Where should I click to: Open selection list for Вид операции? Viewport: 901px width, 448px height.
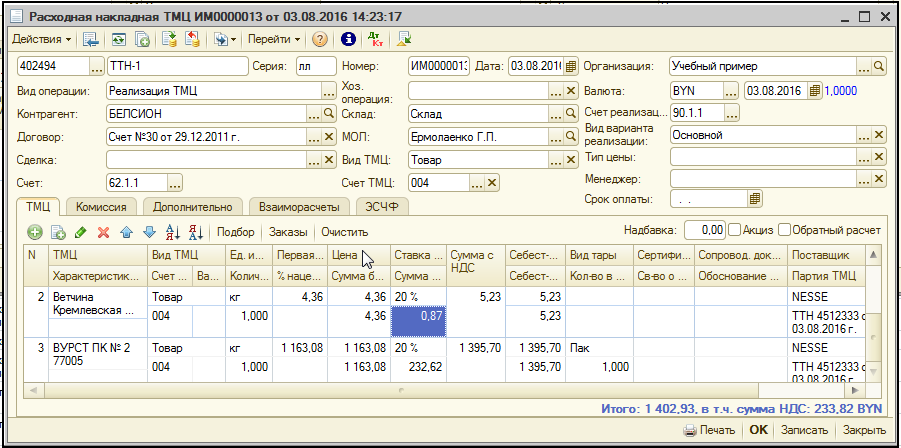(x=330, y=91)
